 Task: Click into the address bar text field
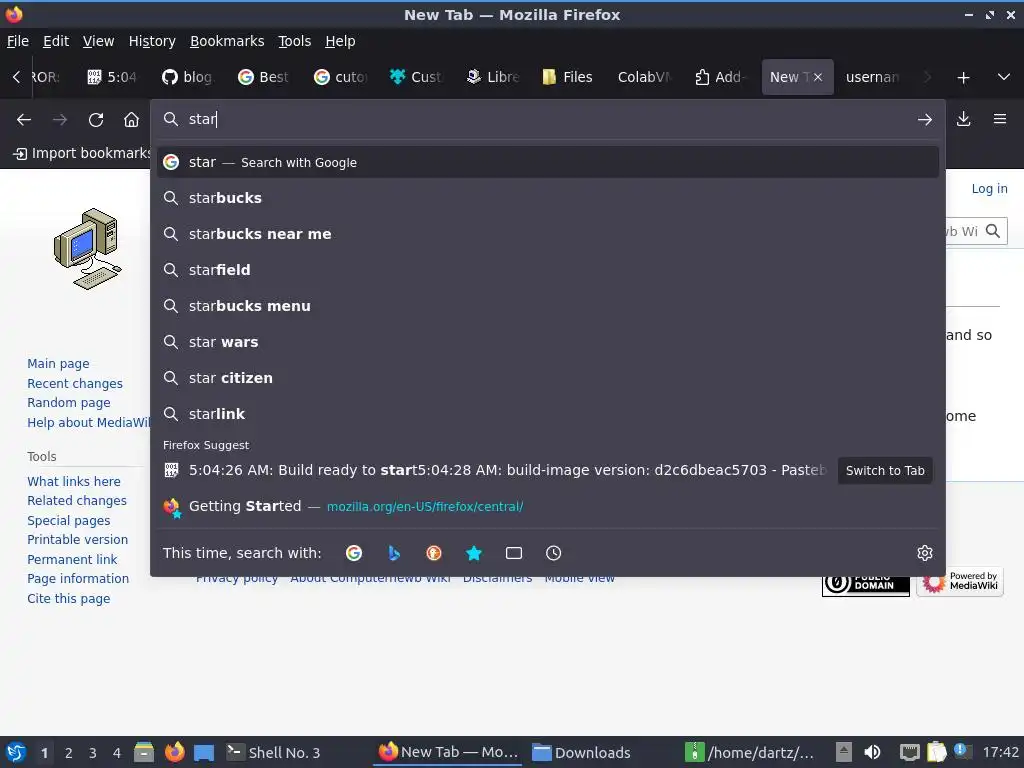[x=549, y=119]
